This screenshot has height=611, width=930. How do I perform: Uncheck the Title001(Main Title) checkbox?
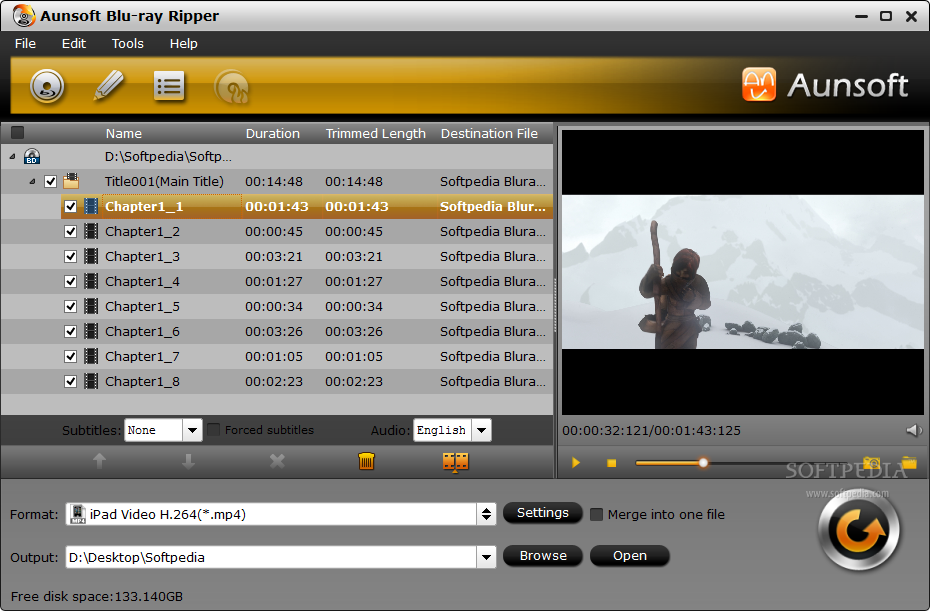point(50,182)
